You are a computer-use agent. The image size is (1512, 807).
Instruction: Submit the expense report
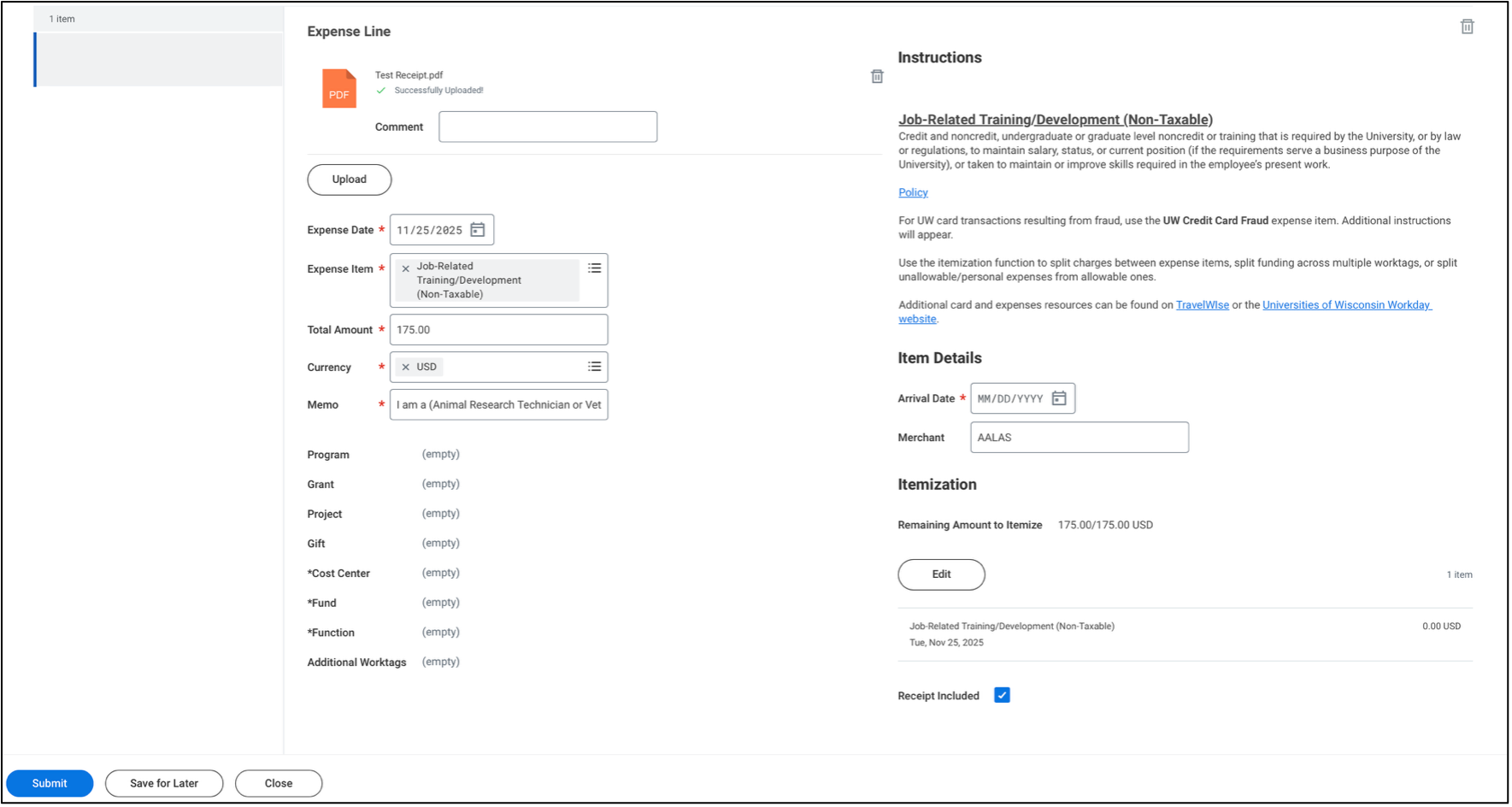50,783
